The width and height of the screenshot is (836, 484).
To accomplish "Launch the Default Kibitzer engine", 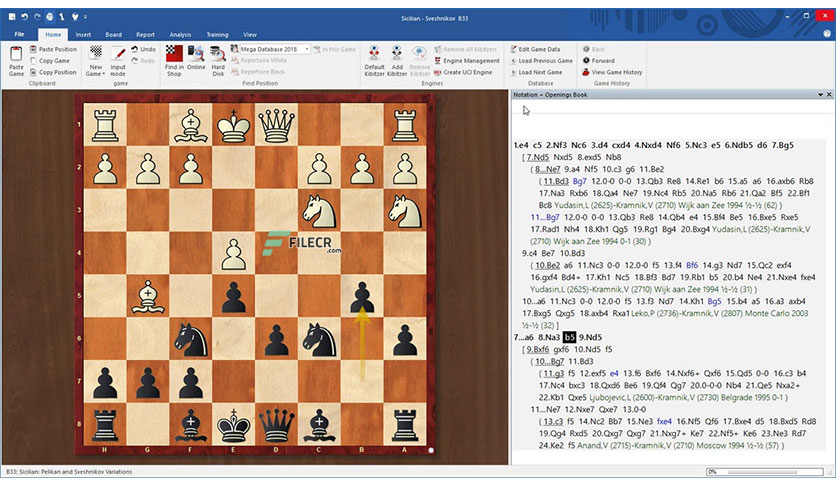I will pos(374,61).
